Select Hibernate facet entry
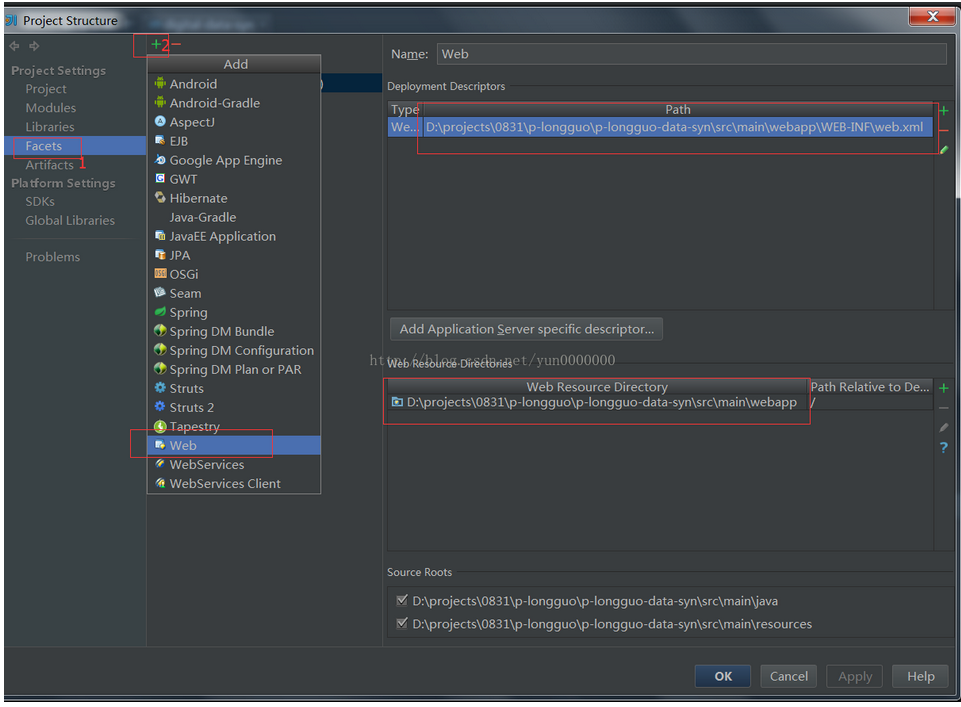Image resolution: width=961 pixels, height=707 pixels. 234,198
